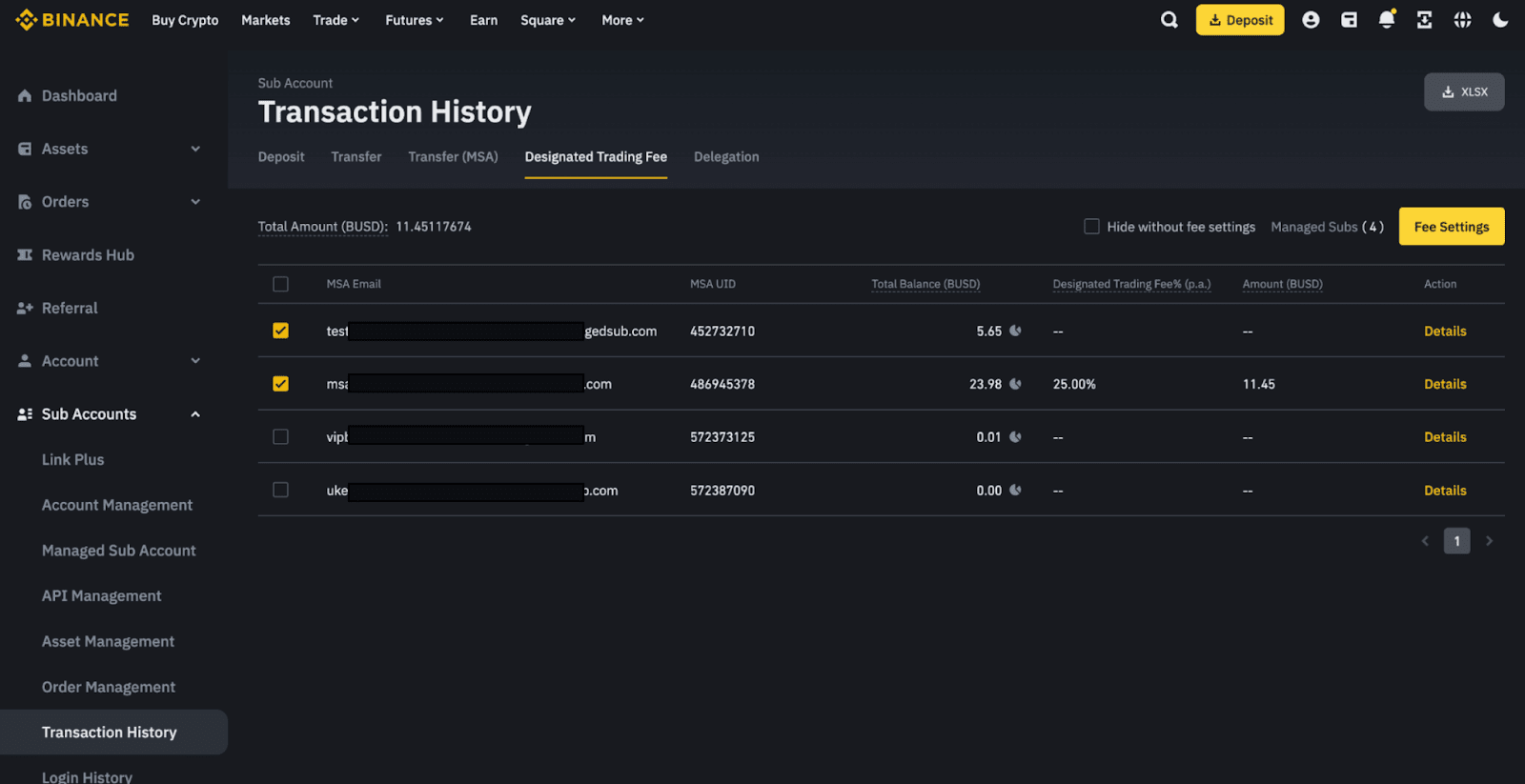Go to next page arrow in pagination
1525x784 pixels.
click(1489, 541)
